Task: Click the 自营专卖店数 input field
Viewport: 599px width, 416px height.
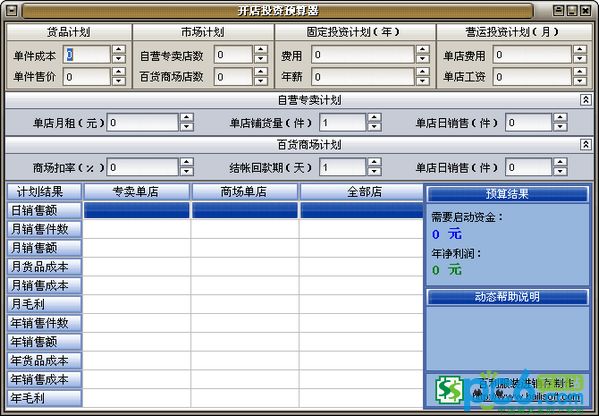Action: pyautogui.click(x=233, y=55)
